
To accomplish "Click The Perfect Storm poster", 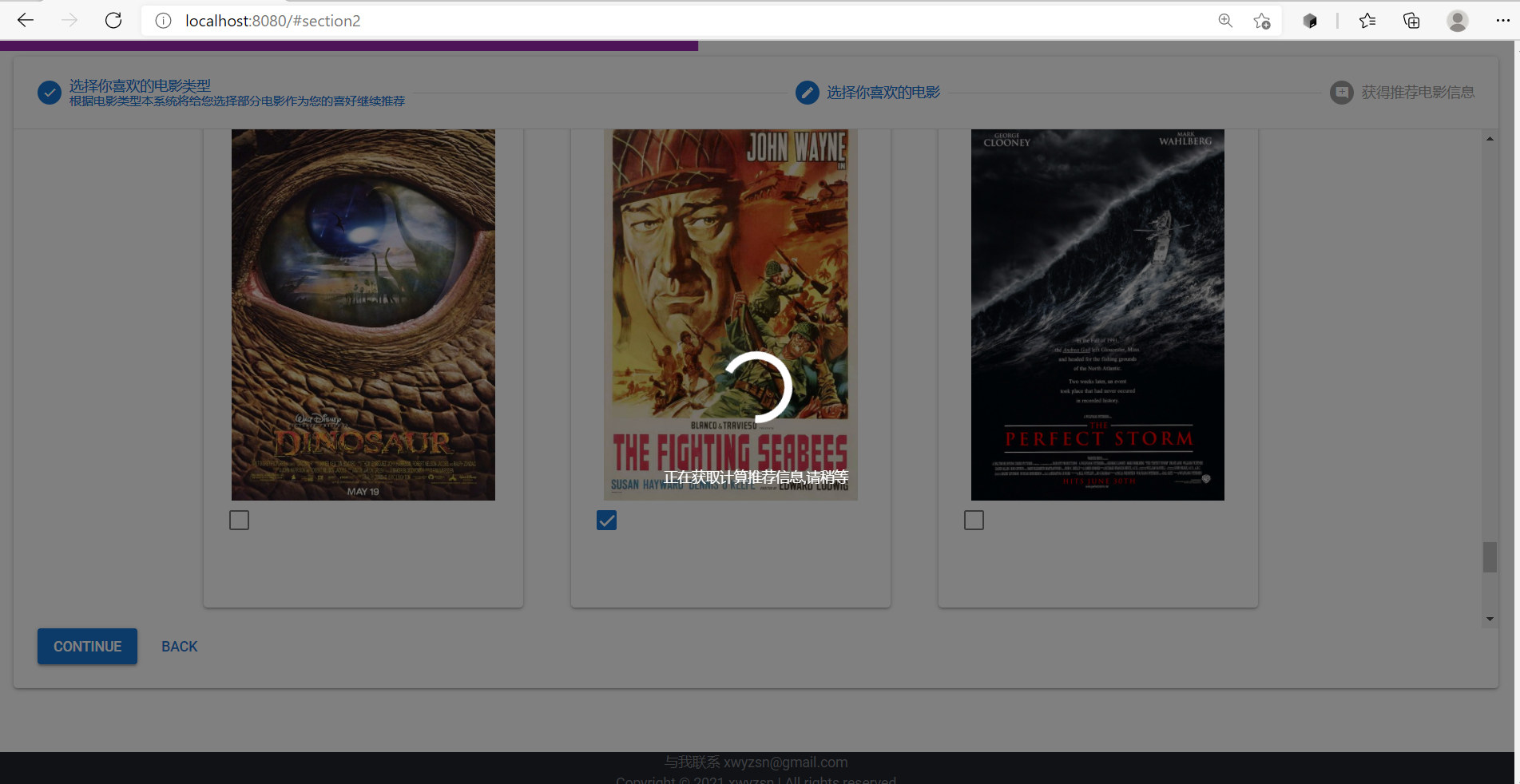I will (1097, 315).
